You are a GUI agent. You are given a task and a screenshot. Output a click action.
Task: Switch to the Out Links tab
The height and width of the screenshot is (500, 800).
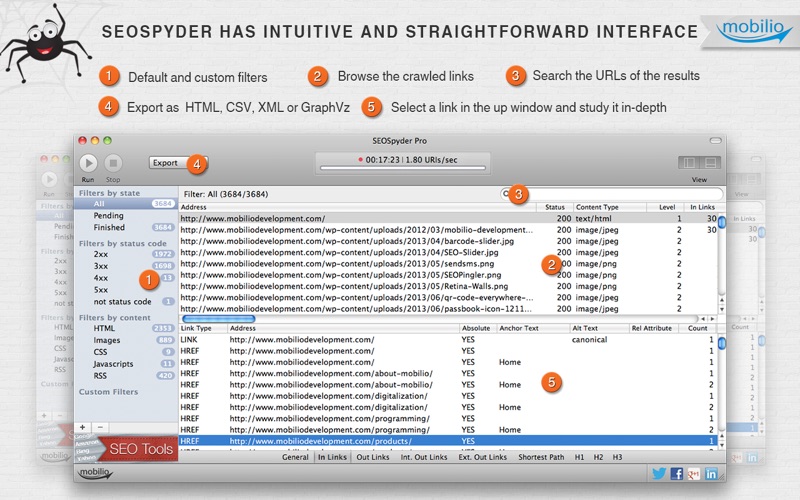[372, 457]
